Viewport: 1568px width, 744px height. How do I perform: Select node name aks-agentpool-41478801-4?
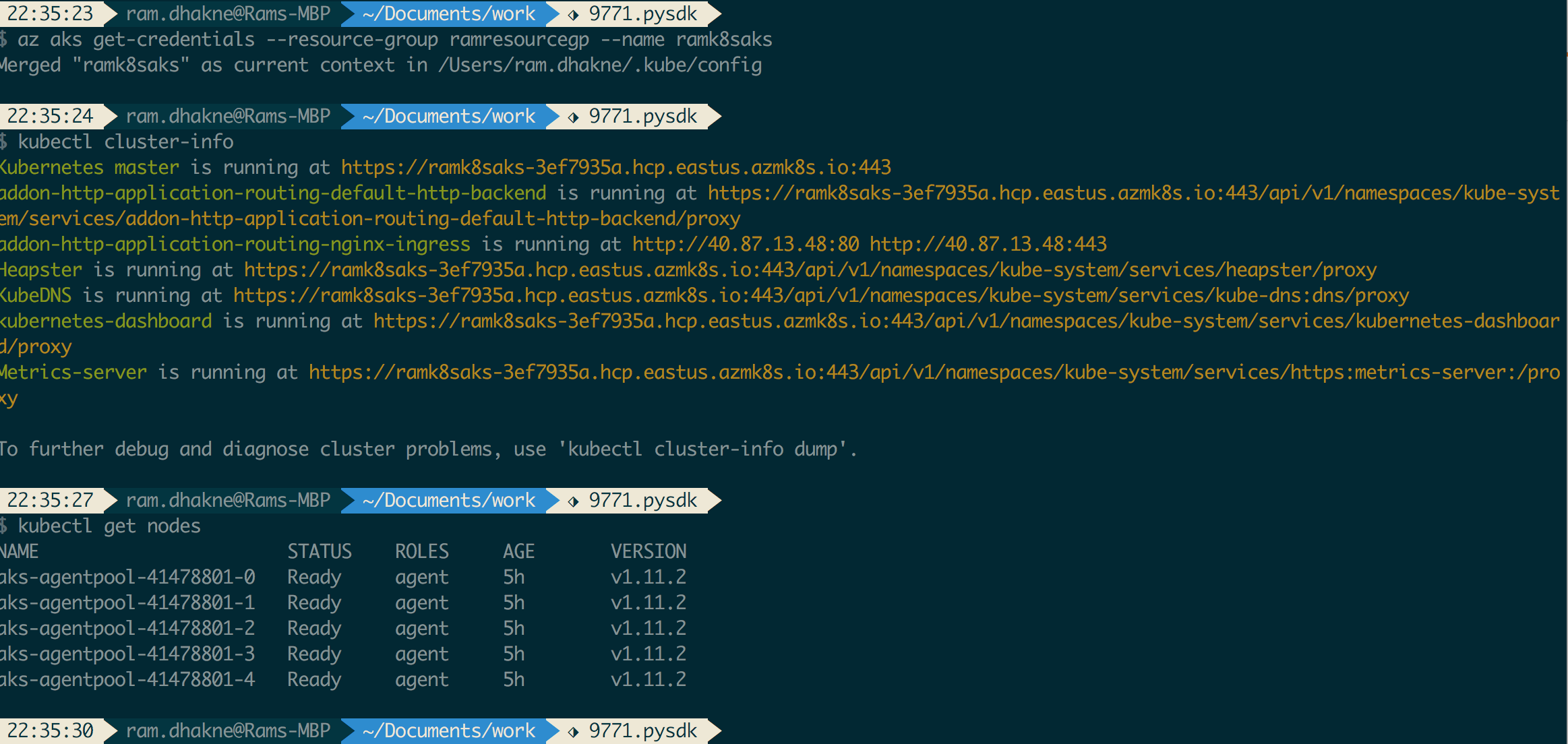coord(127,679)
